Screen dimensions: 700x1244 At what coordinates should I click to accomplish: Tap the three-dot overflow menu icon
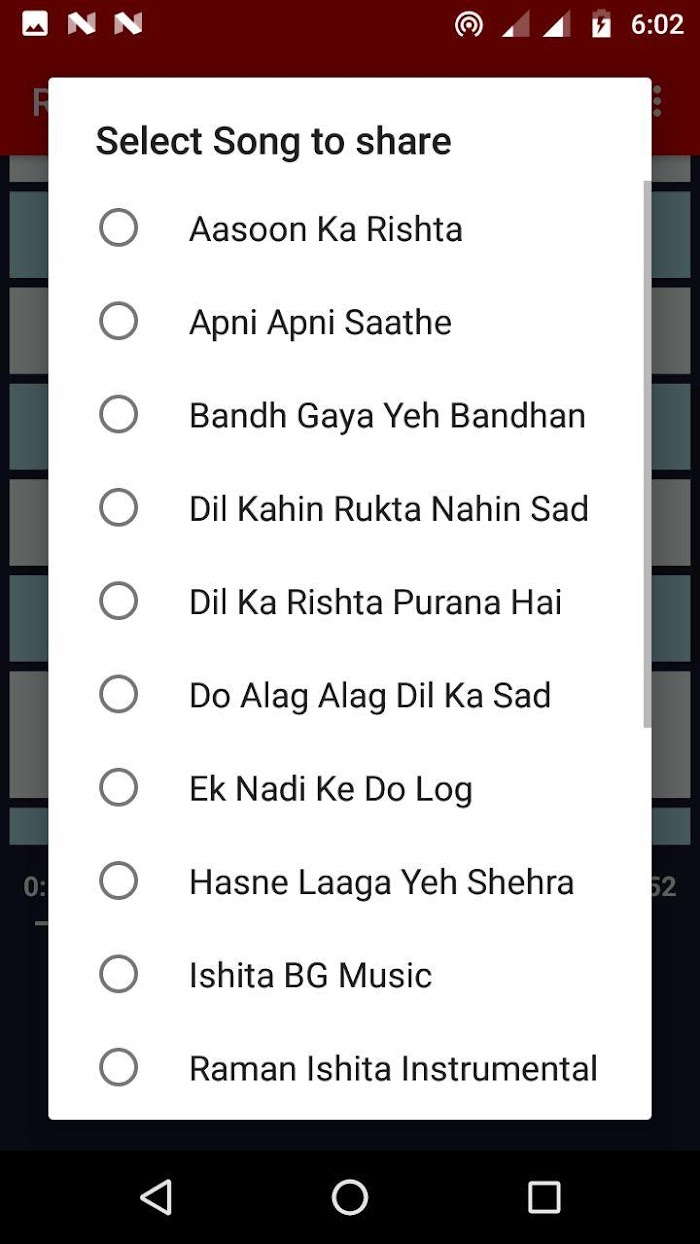(x=657, y=101)
